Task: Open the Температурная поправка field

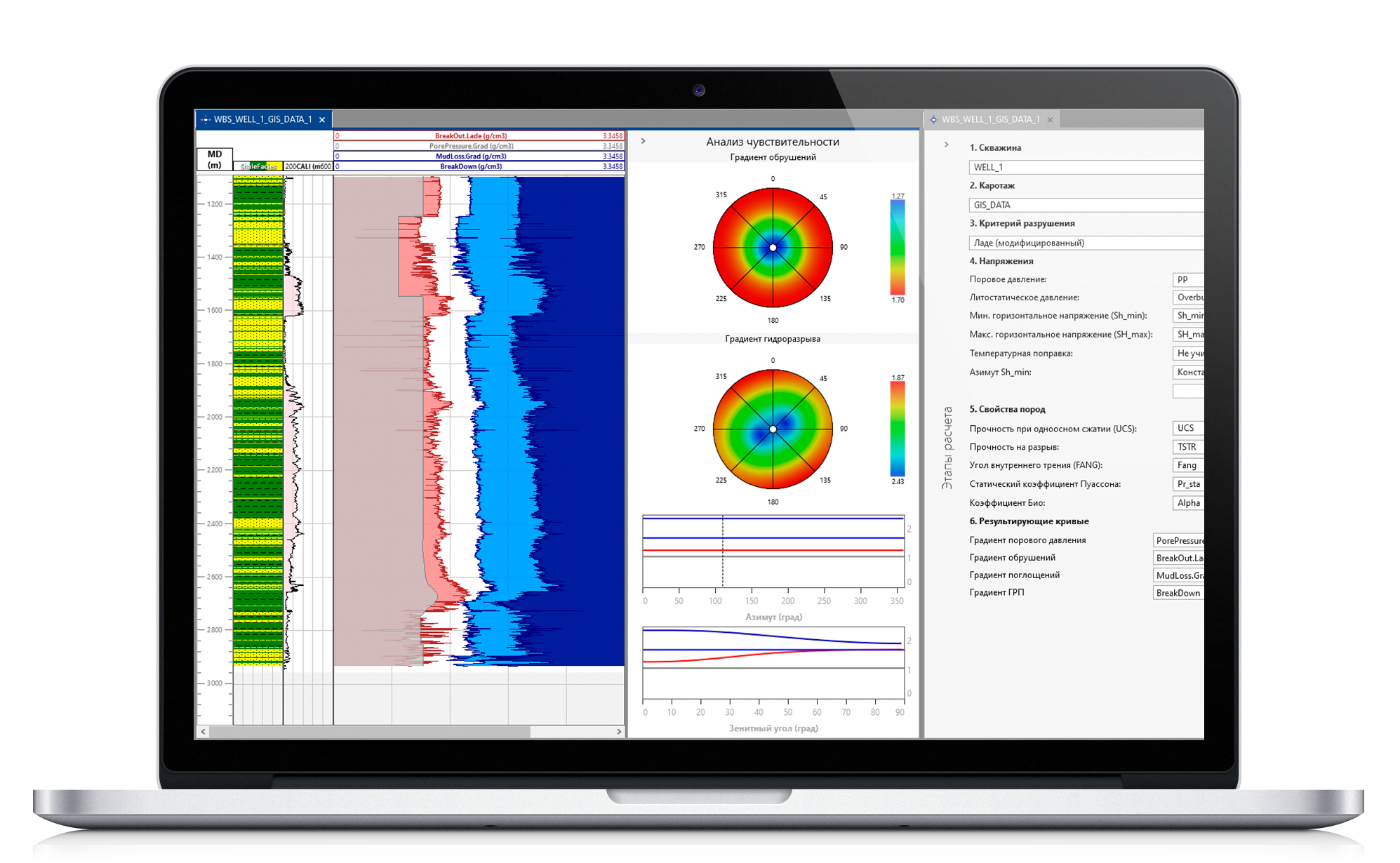Action: click(x=1188, y=354)
